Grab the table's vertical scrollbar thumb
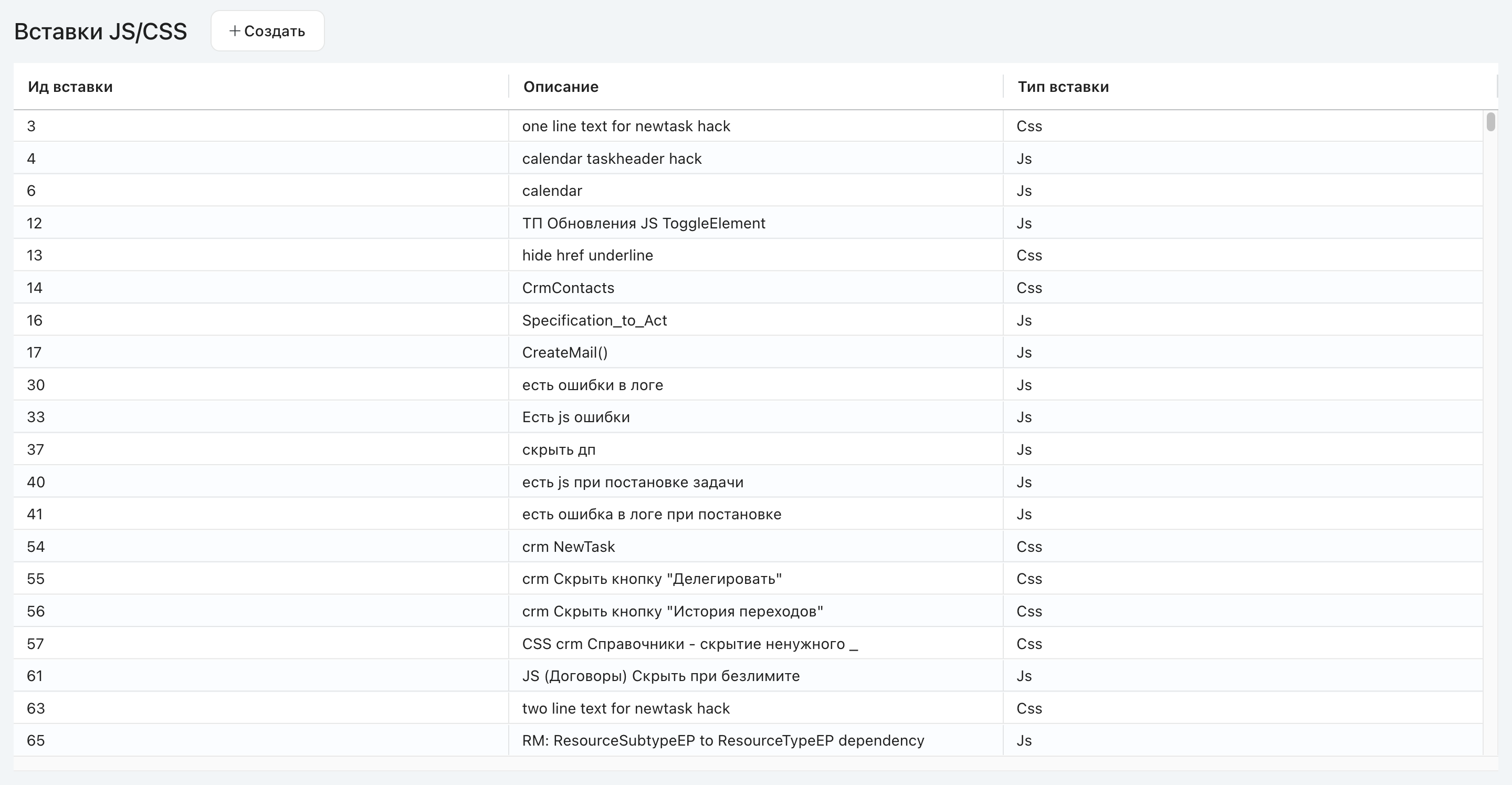The image size is (1512, 785). tap(1491, 121)
